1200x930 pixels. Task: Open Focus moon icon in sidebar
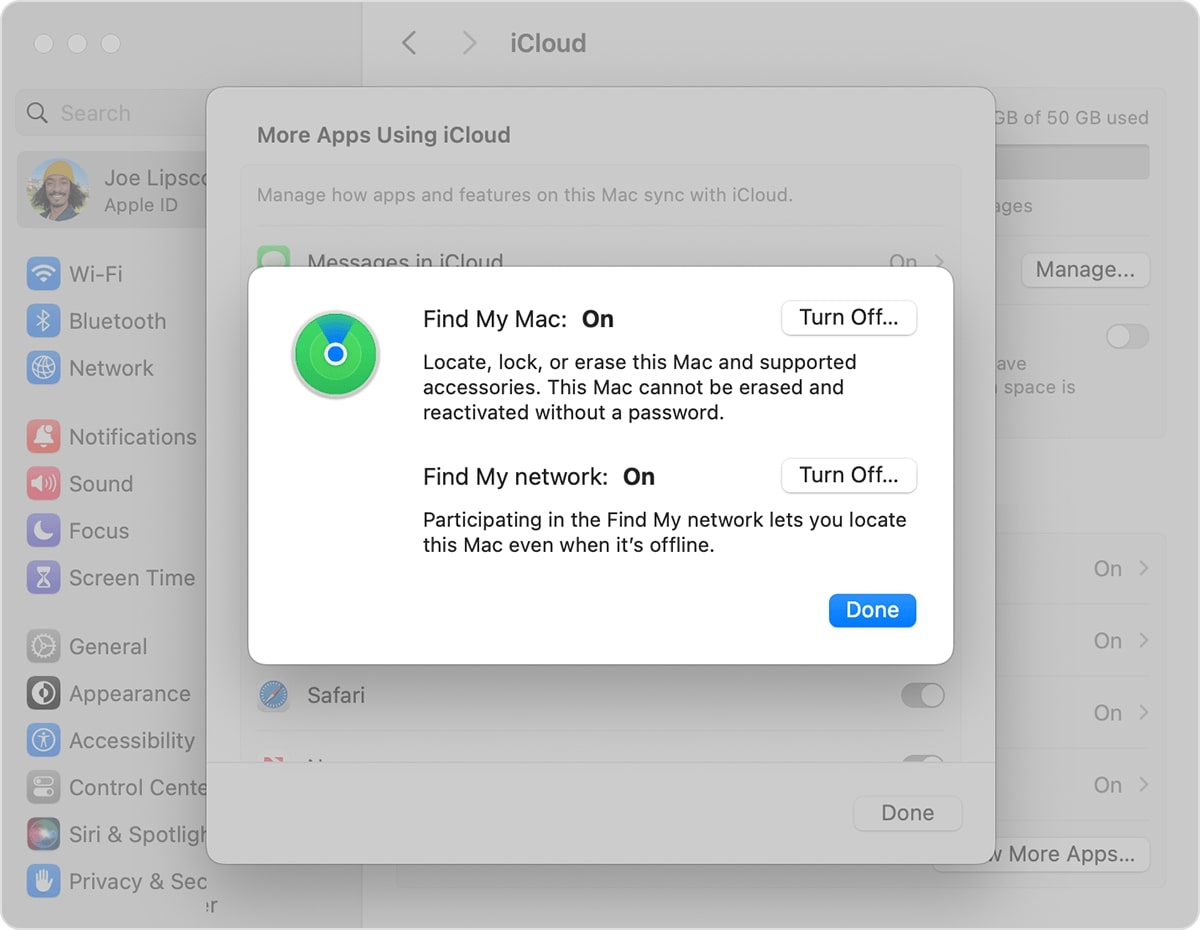click(x=43, y=531)
